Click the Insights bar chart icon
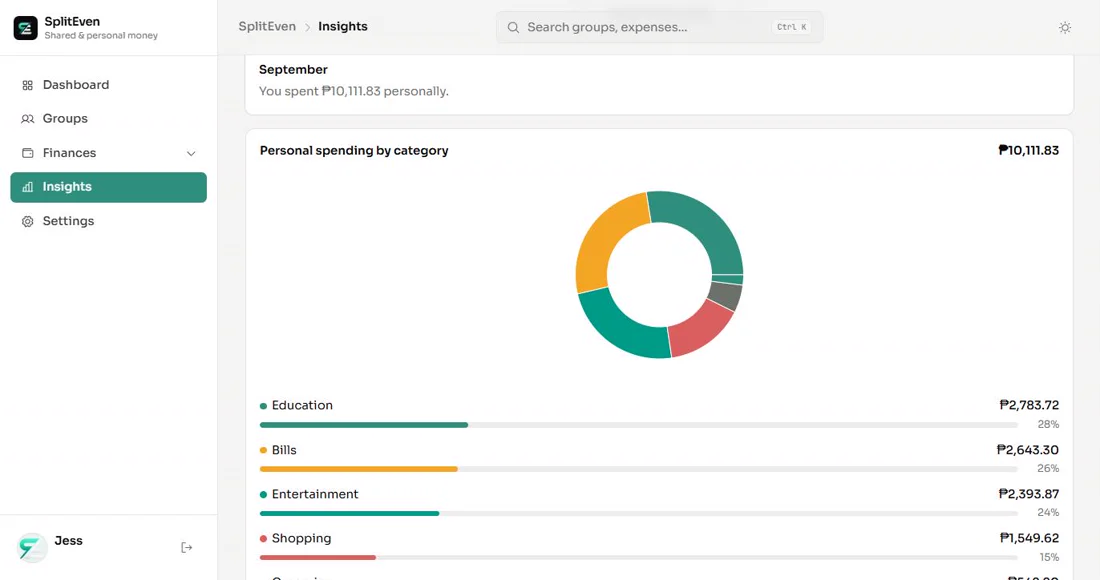This screenshot has height=580, width=1100. coord(27,187)
